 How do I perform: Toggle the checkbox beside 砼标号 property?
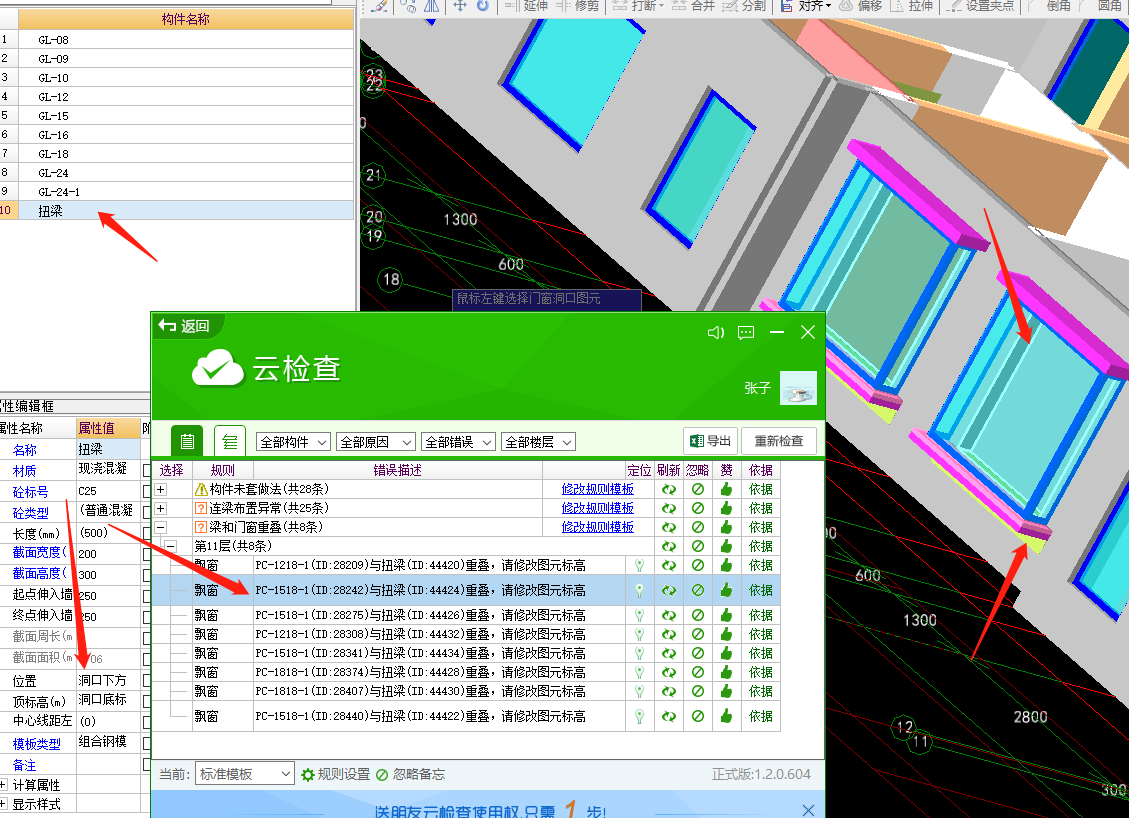[x=146, y=492]
